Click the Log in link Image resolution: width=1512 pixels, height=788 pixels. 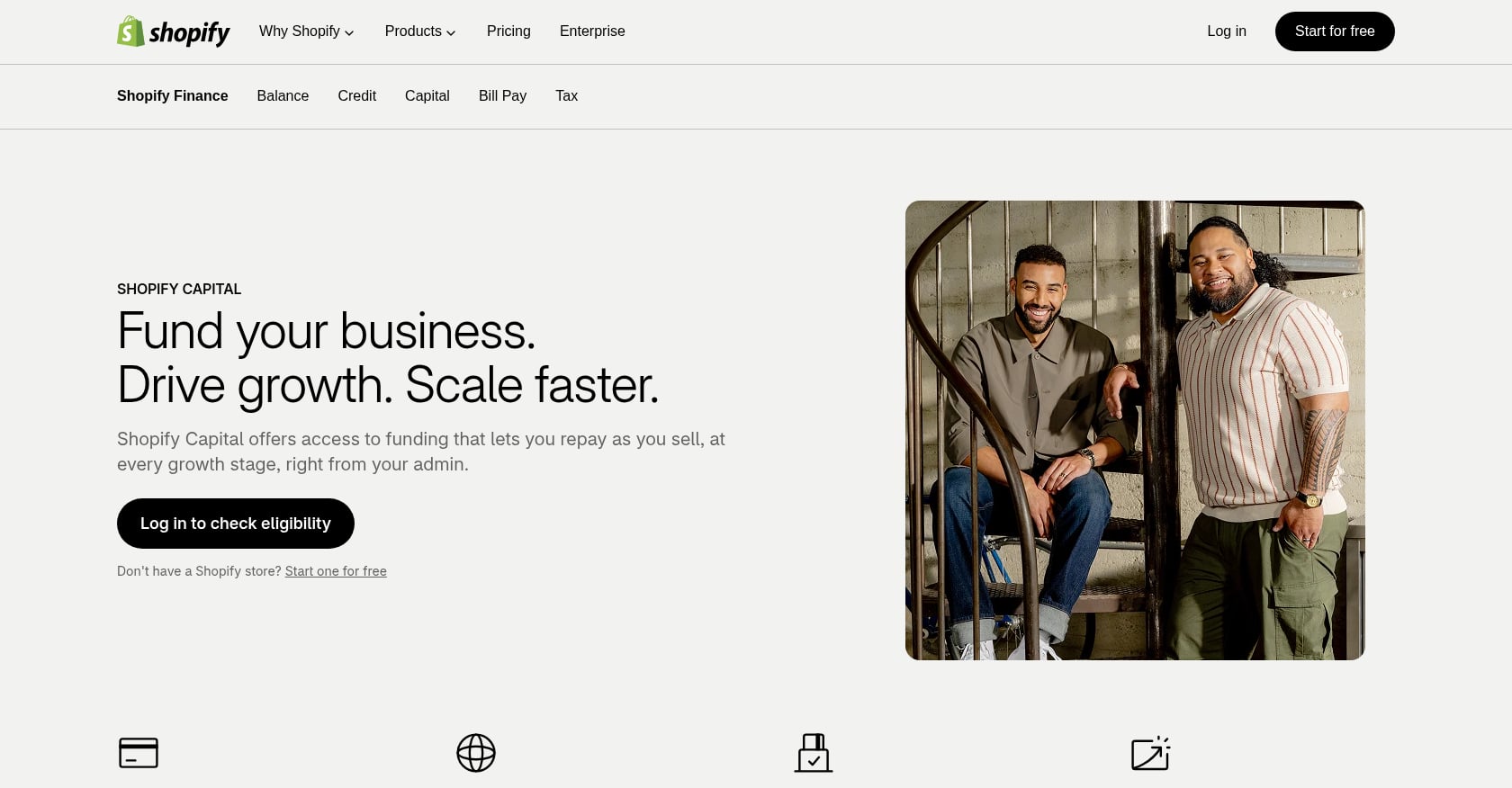pos(1227,31)
